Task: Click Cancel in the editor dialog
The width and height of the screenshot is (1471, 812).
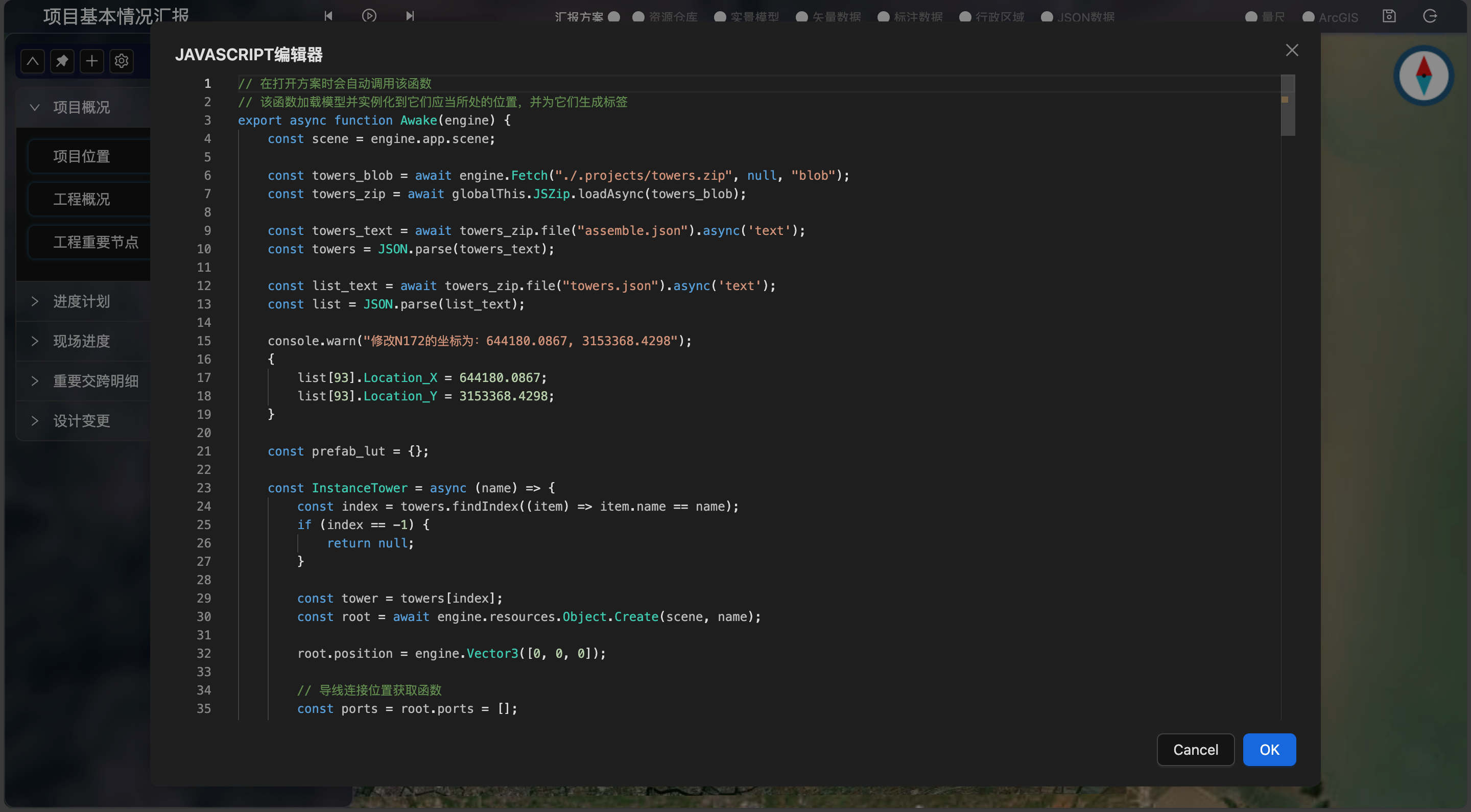Action: tap(1195, 749)
